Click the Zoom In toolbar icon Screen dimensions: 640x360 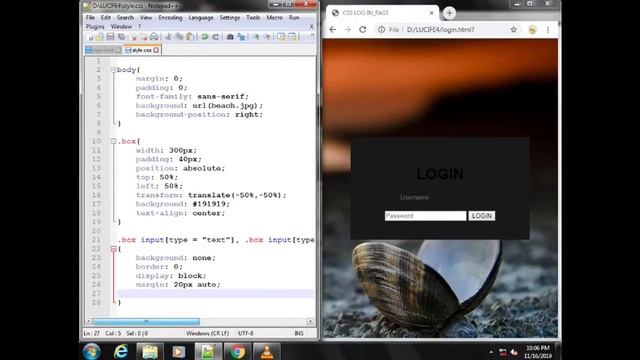click(x=256, y=37)
